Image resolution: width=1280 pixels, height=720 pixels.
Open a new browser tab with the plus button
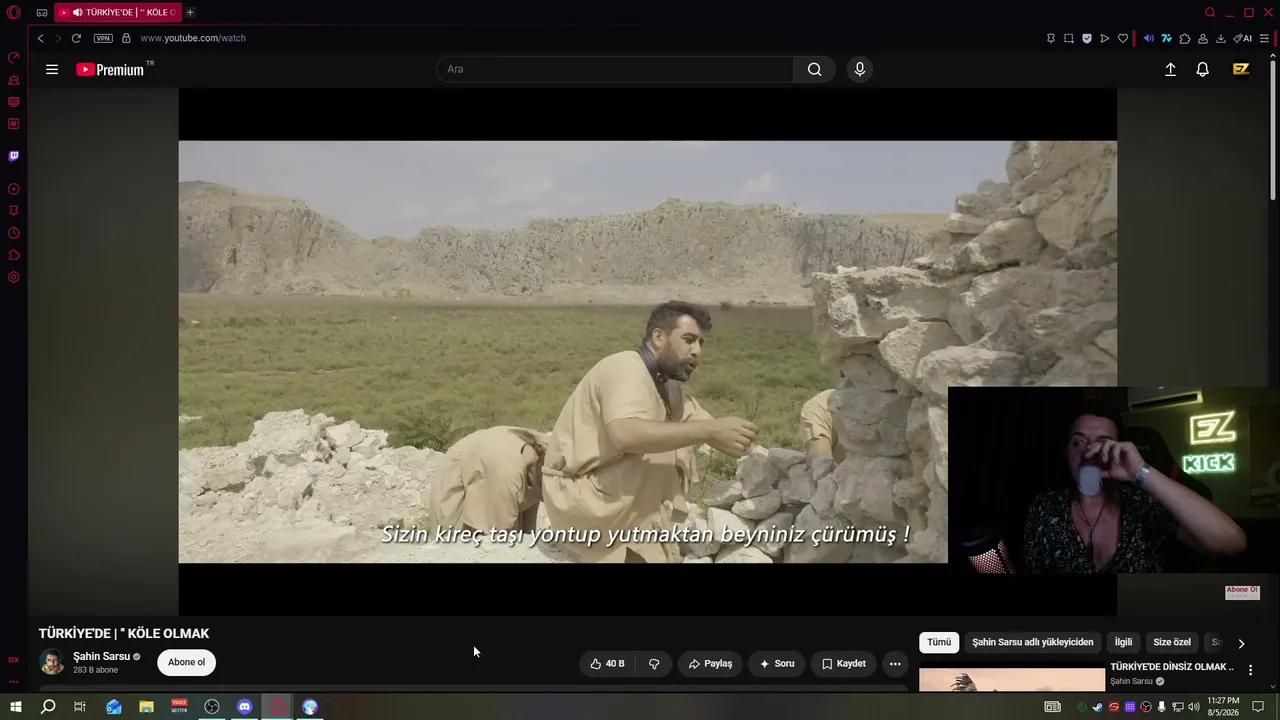(x=190, y=12)
